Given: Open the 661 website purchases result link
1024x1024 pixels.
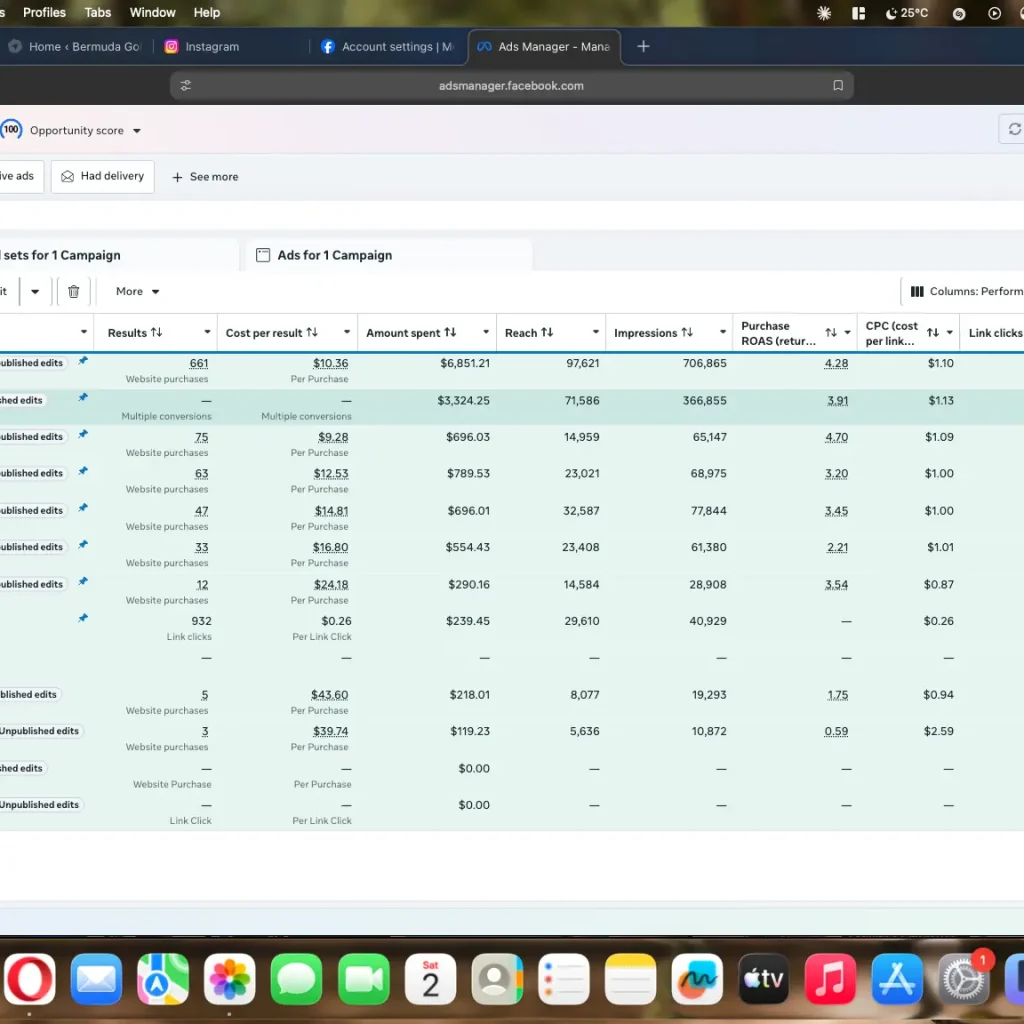Looking at the screenshot, I should 199,363.
